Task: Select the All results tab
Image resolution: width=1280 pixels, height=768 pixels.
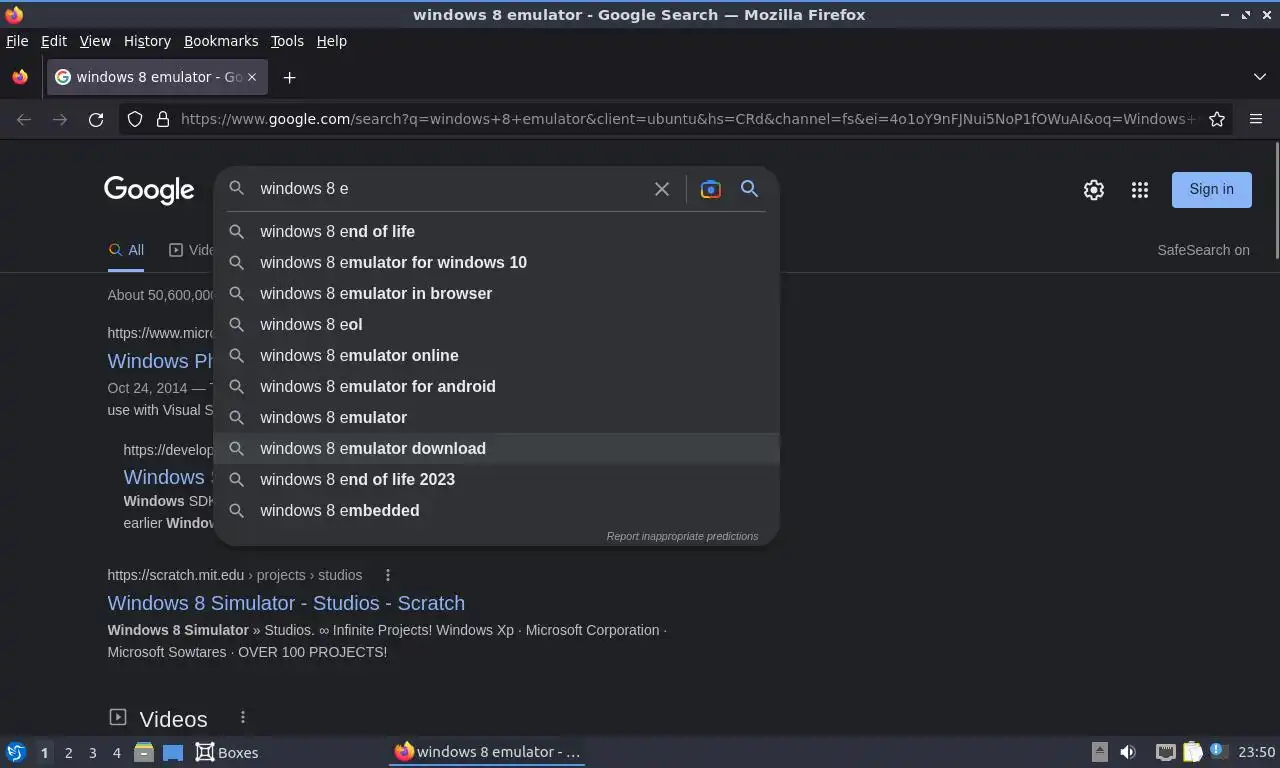Action: click(x=126, y=250)
